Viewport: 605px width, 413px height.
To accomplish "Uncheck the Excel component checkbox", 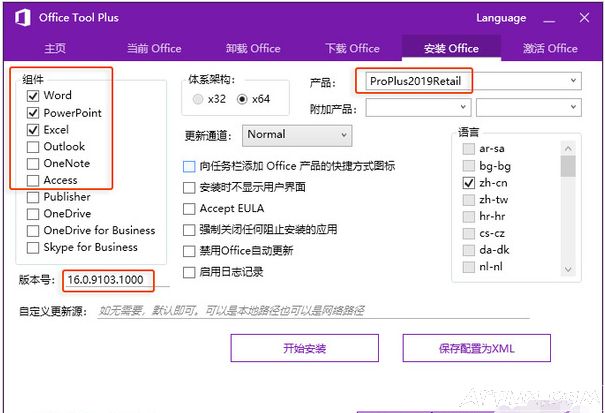I will click(x=33, y=130).
